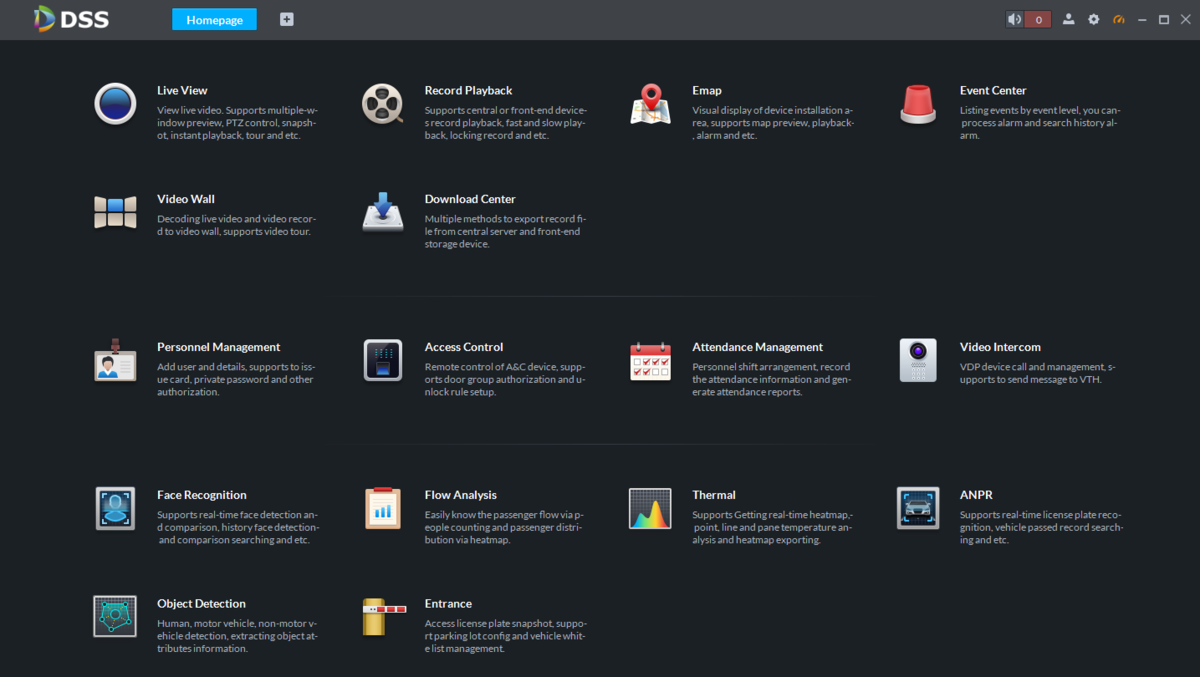Click the Video Wall title
This screenshot has height=677, width=1200.
tap(186, 199)
